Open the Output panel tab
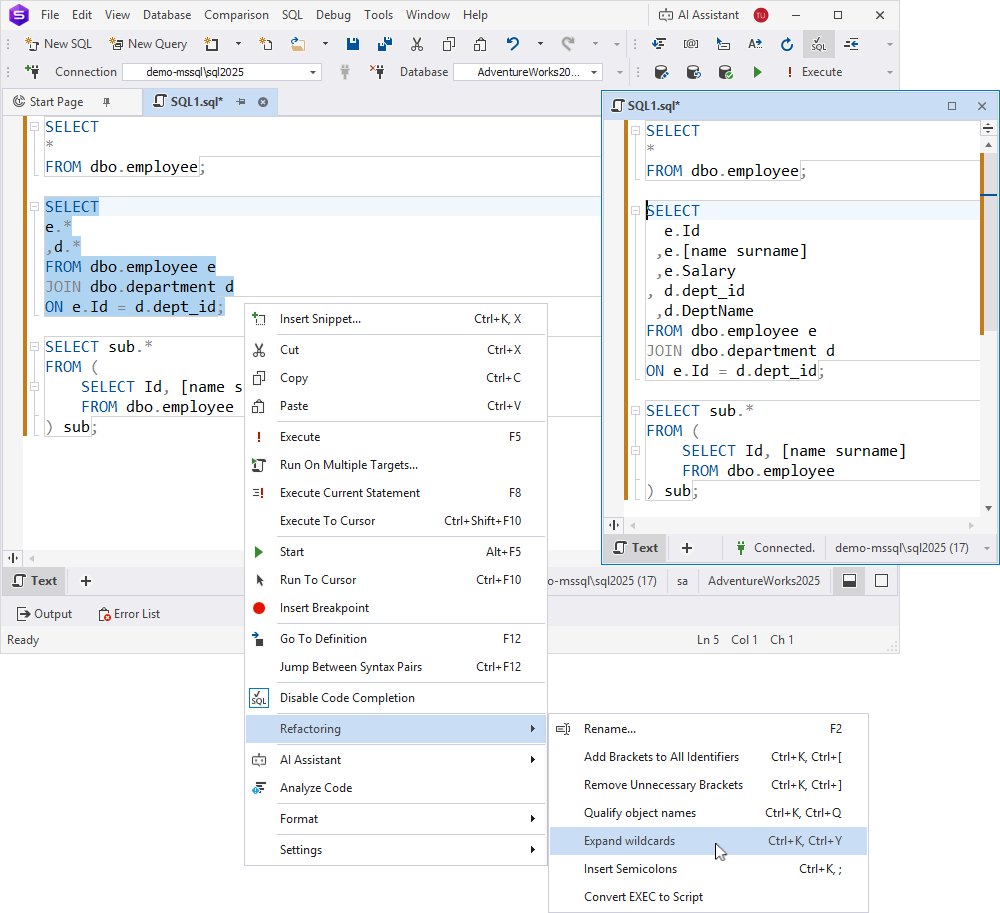Image resolution: width=1000 pixels, height=913 pixels. (x=45, y=614)
